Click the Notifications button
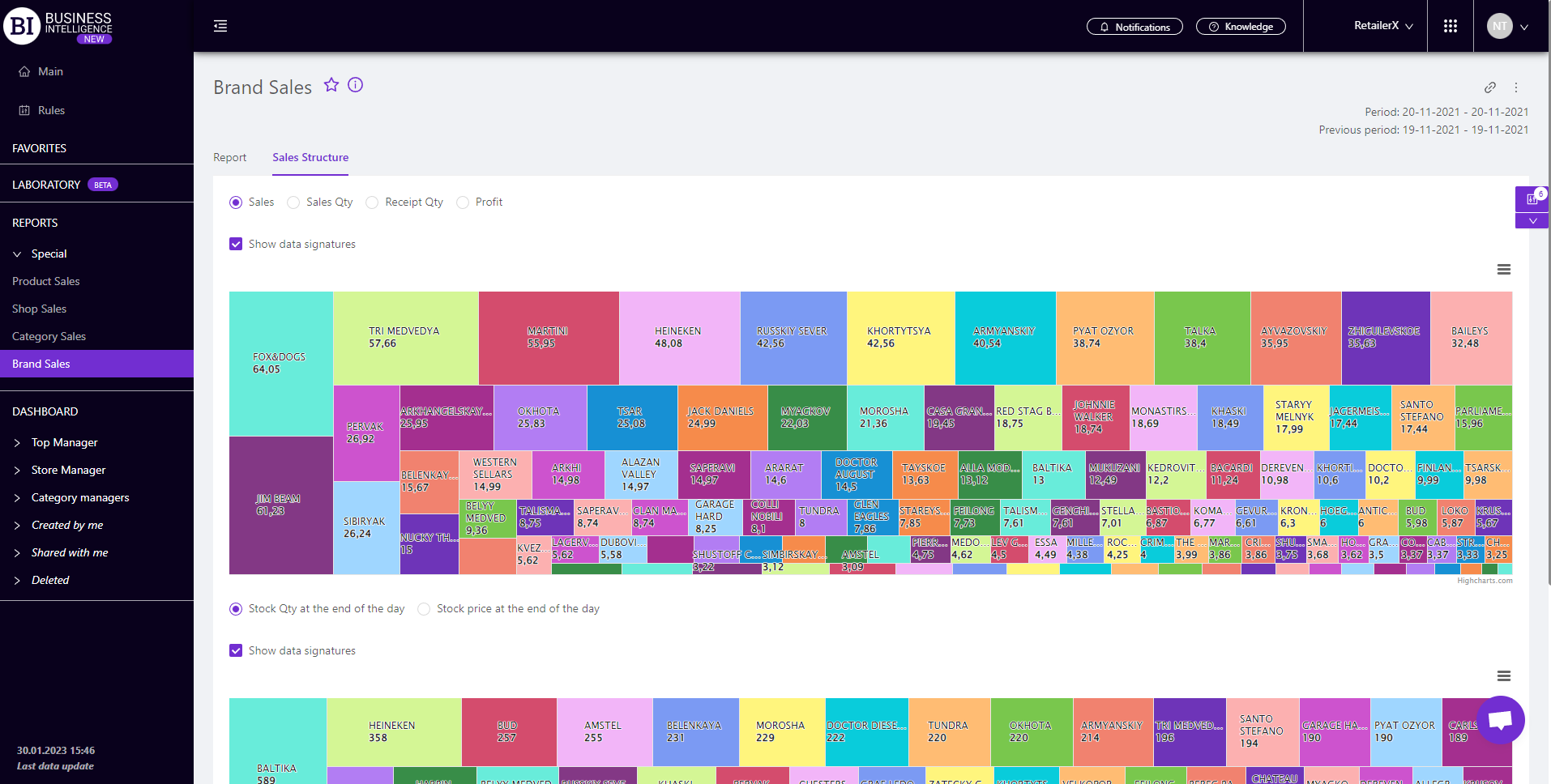The width and height of the screenshot is (1551, 784). point(1134,27)
